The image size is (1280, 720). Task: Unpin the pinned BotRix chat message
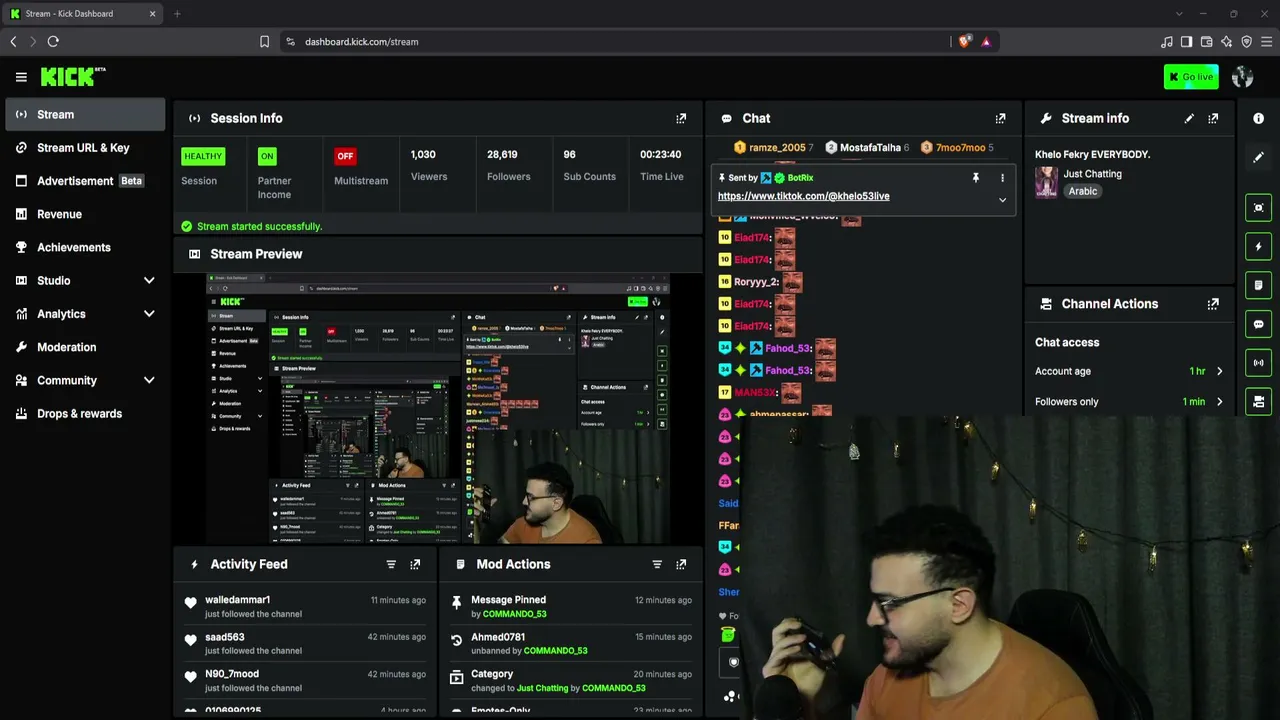(976, 178)
